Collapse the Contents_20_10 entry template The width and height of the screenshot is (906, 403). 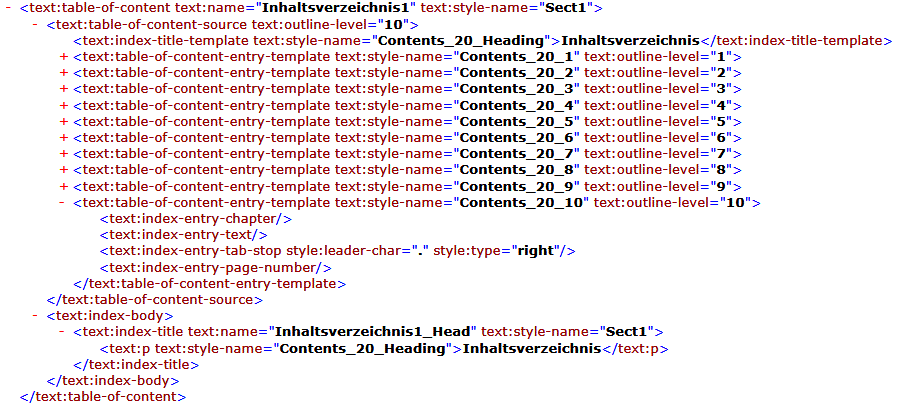click(x=64, y=203)
